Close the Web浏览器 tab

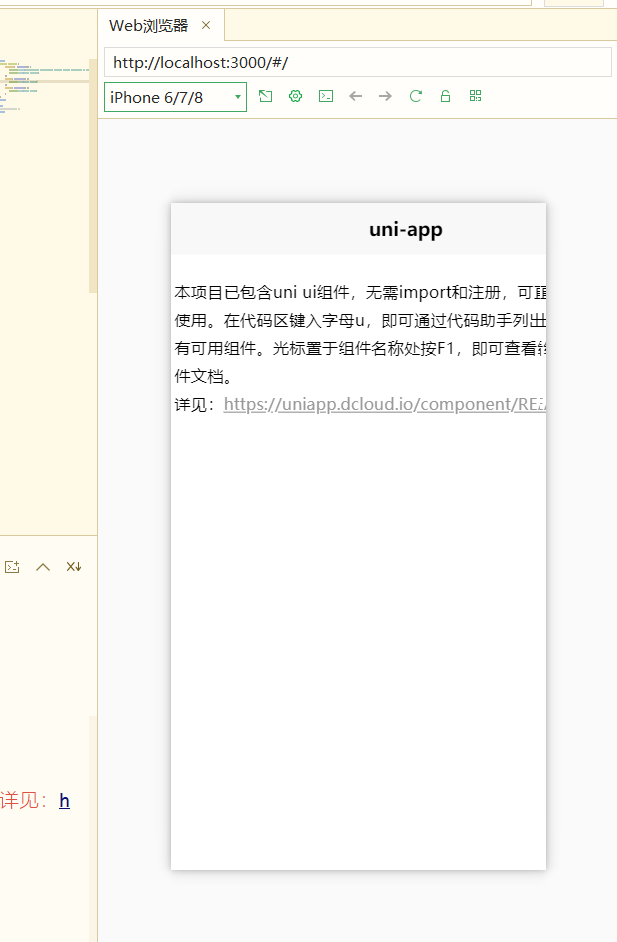point(206,25)
